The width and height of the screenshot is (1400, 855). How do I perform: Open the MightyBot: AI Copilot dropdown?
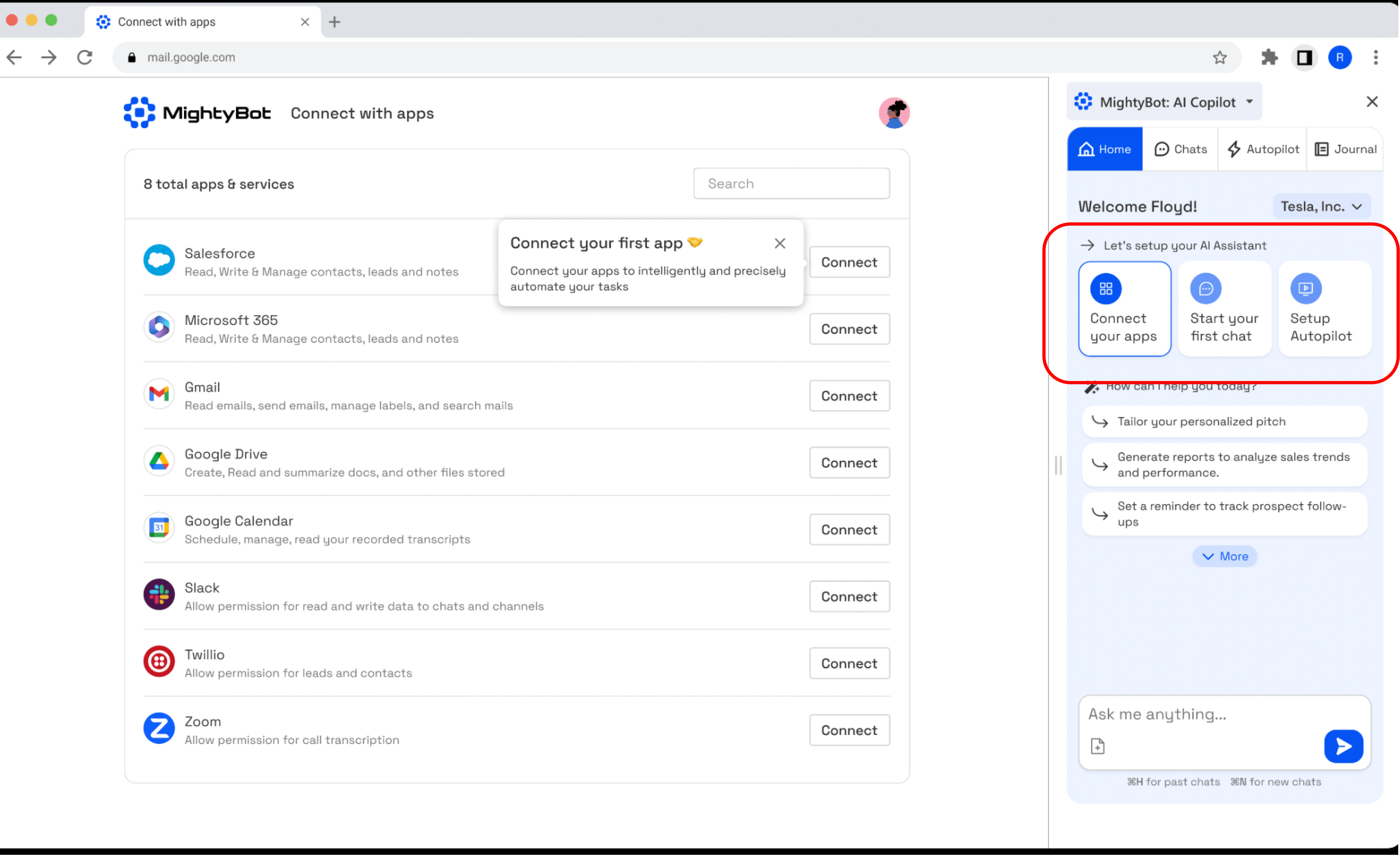coord(1164,102)
